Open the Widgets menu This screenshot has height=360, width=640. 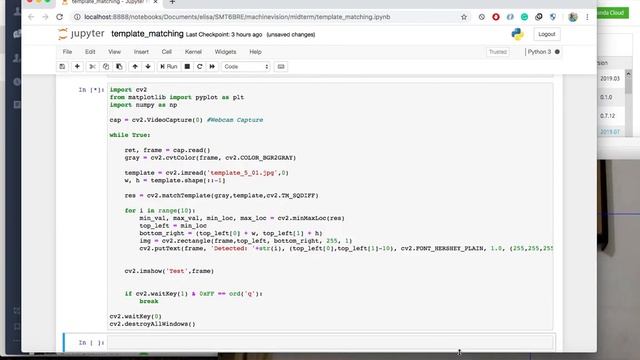[x=225, y=52]
